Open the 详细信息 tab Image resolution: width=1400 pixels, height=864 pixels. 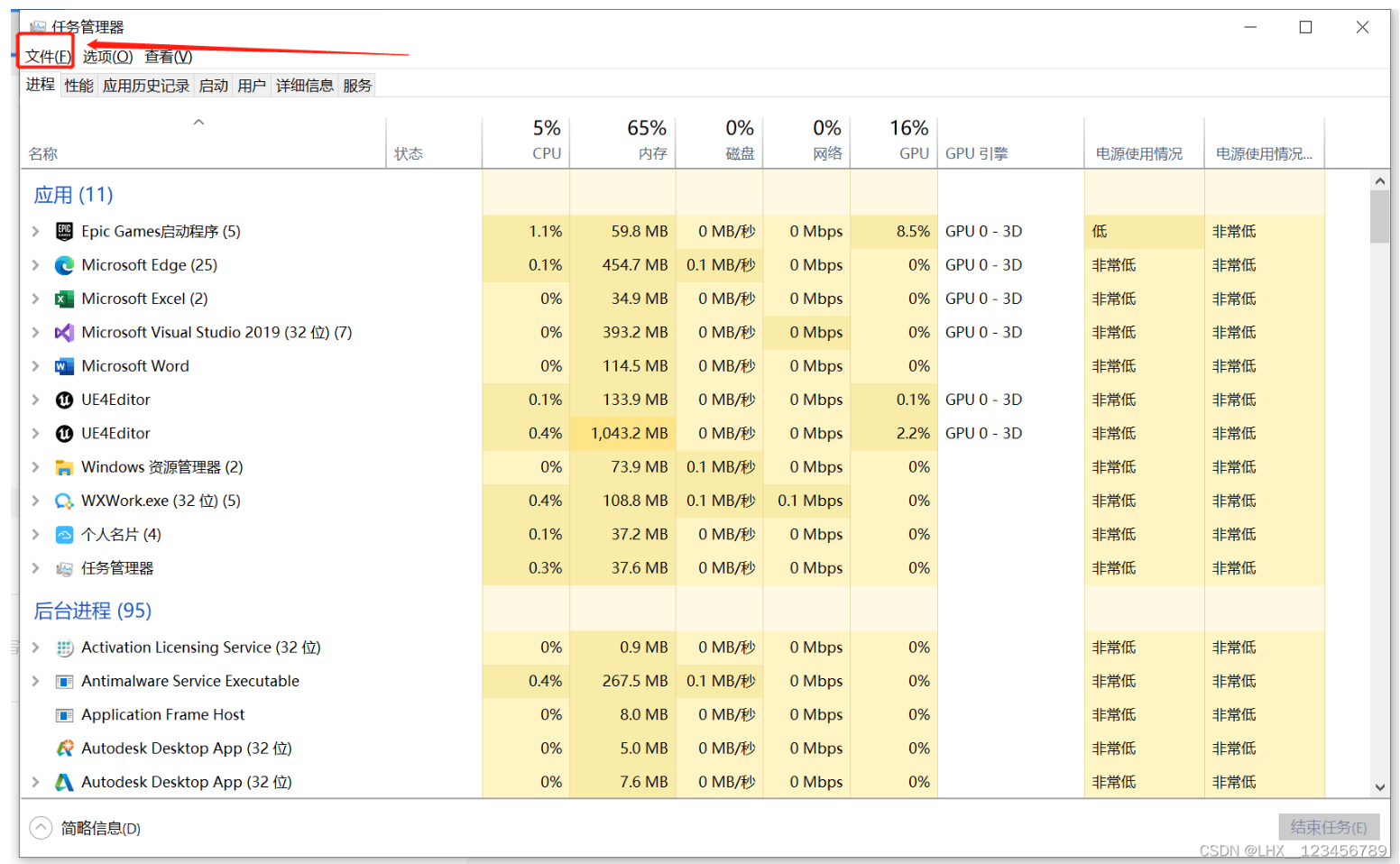[x=304, y=86]
